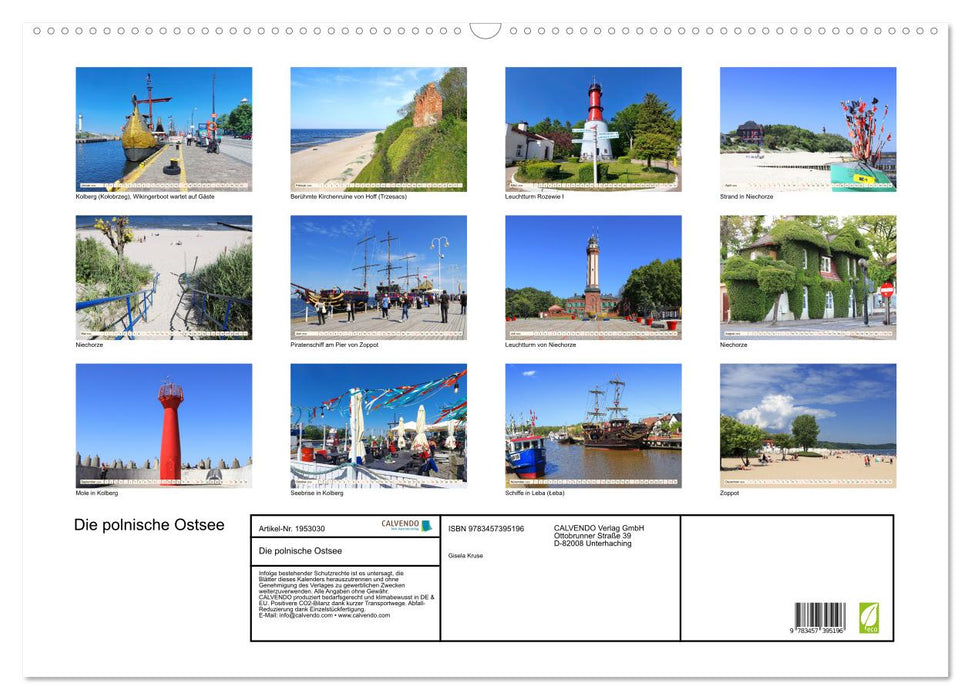Image resolution: width=971 pixels, height=700 pixels.
Task: Click the ISBN 9783457395196 label
Action: (x=486, y=528)
